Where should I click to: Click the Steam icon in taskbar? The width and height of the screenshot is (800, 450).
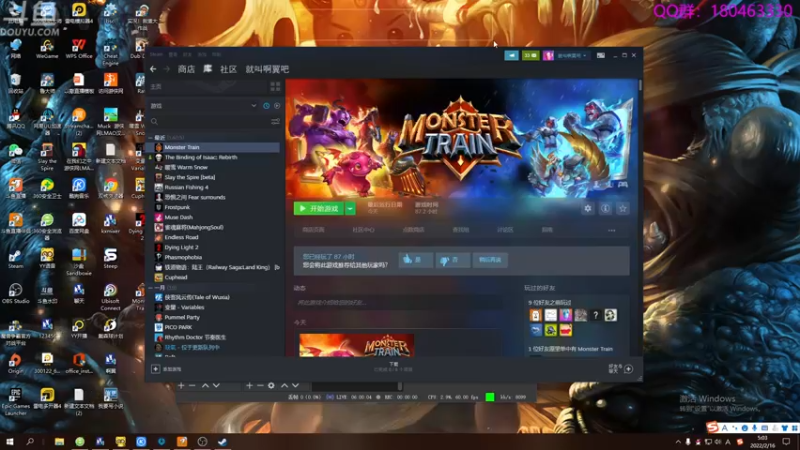(x=222, y=442)
